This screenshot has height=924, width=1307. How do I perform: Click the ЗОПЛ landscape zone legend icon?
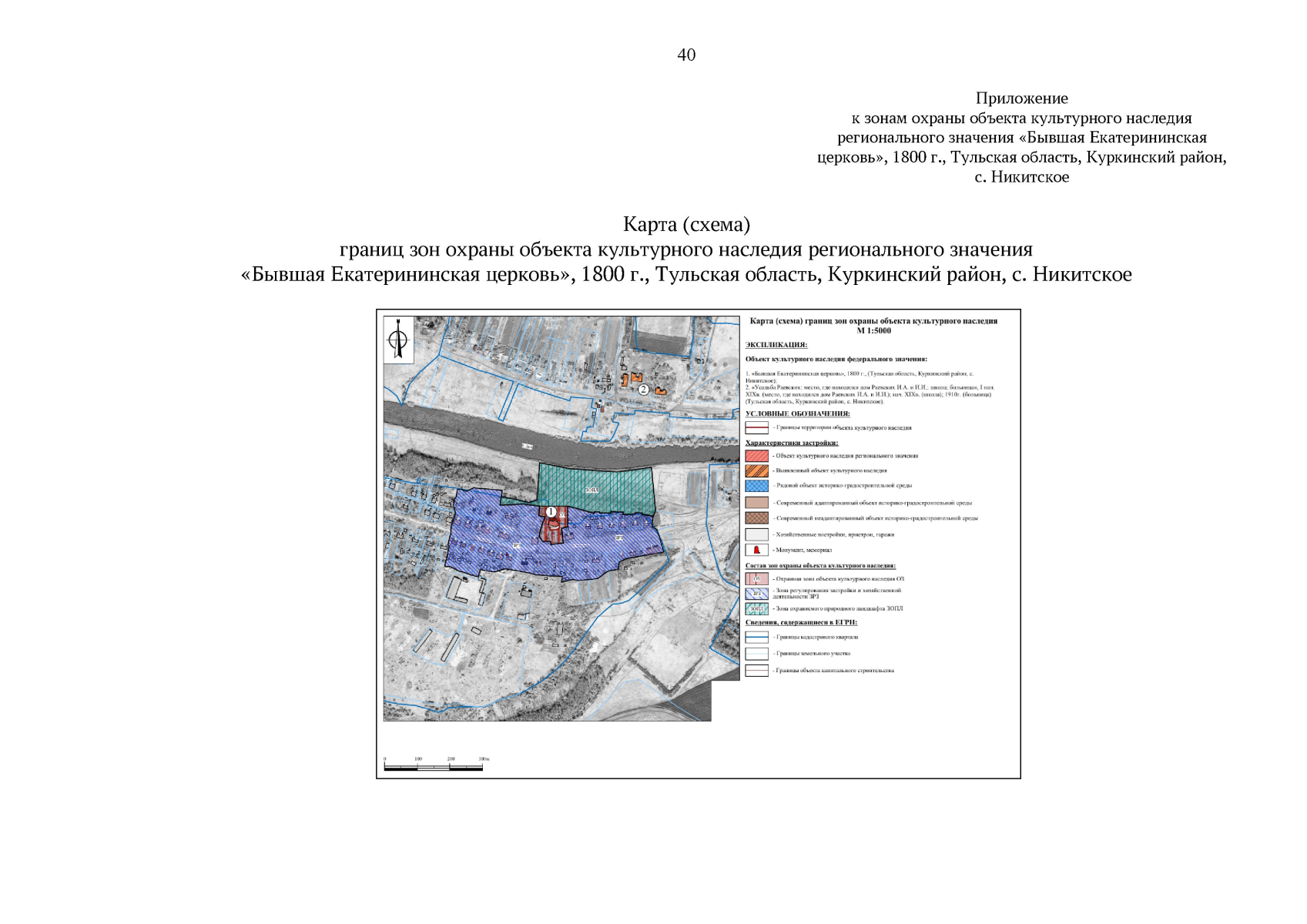[x=756, y=608]
